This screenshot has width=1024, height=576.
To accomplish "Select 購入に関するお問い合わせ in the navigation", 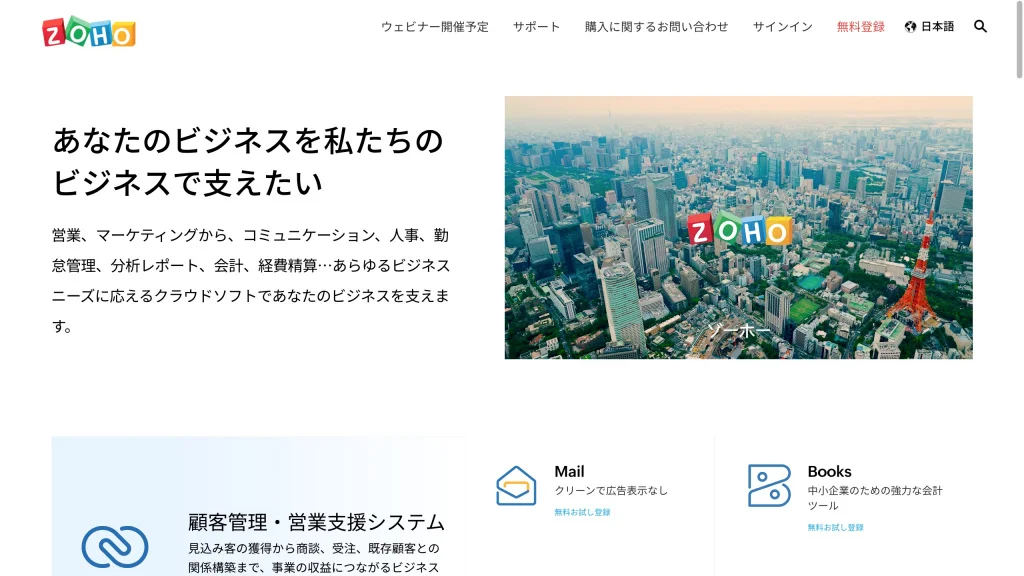I will [x=656, y=27].
